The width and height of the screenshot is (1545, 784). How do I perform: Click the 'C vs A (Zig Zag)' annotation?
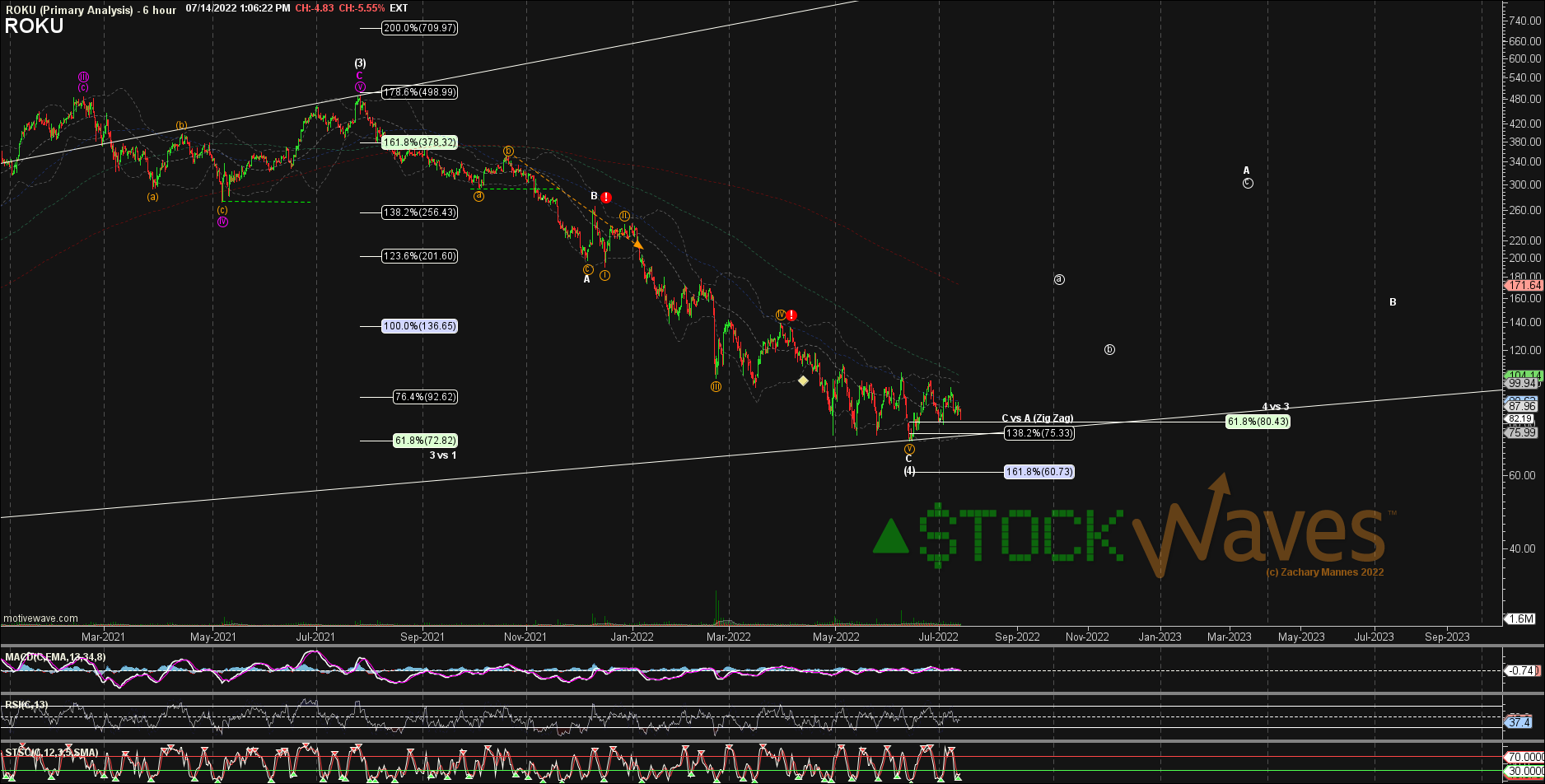(1038, 418)
